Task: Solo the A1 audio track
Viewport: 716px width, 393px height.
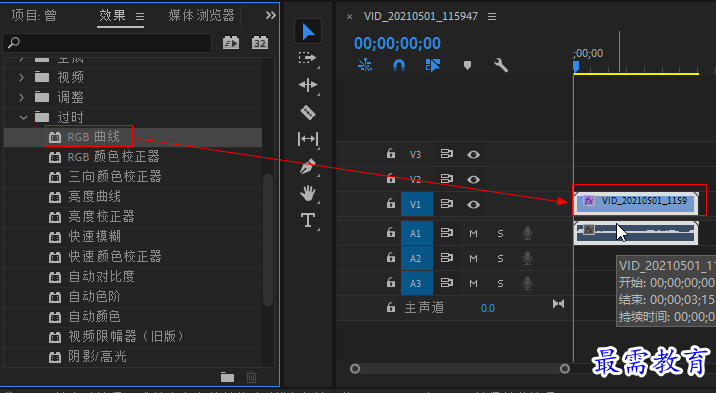Action: (500, 234)
